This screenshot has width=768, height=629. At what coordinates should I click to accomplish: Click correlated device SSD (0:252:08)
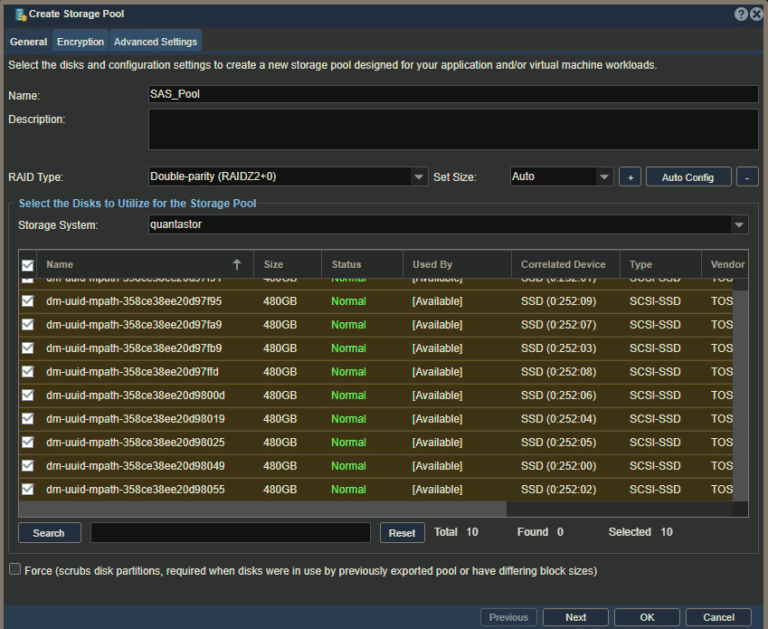coord(558,372)
